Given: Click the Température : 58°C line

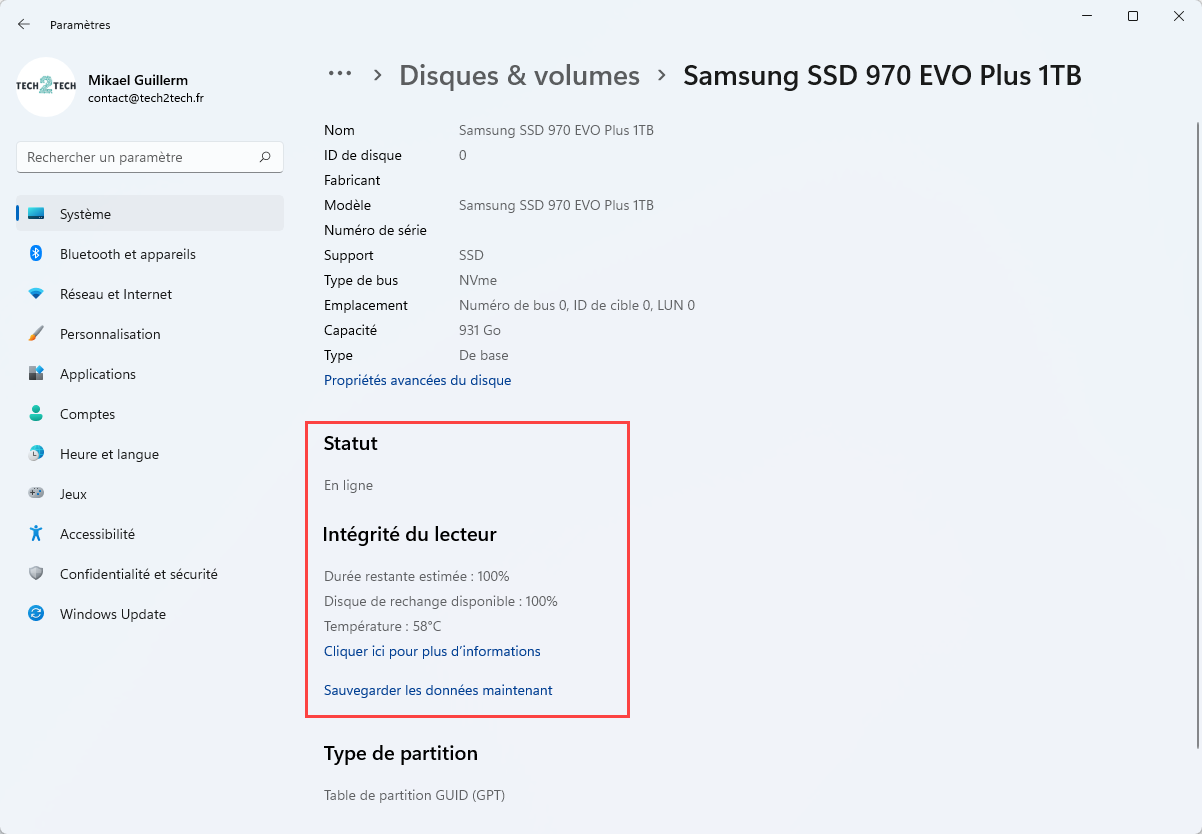Looking at the screenshot, I should (x=383, y=626).
